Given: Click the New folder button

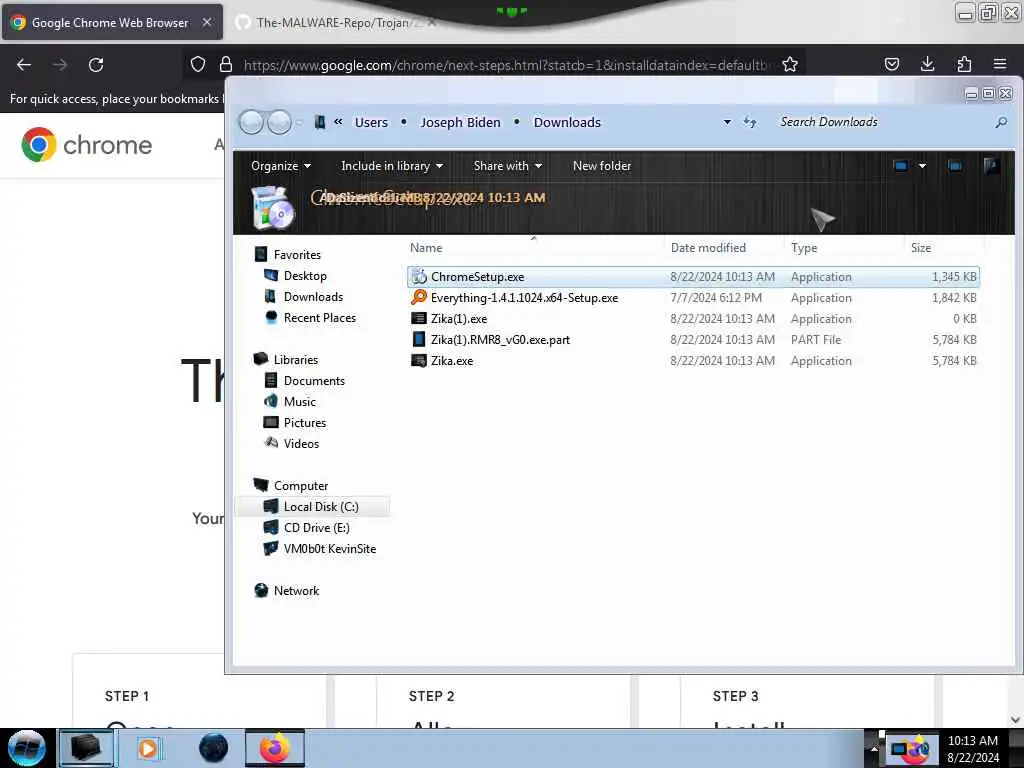Looking at the screenshot, I should 602,166.
